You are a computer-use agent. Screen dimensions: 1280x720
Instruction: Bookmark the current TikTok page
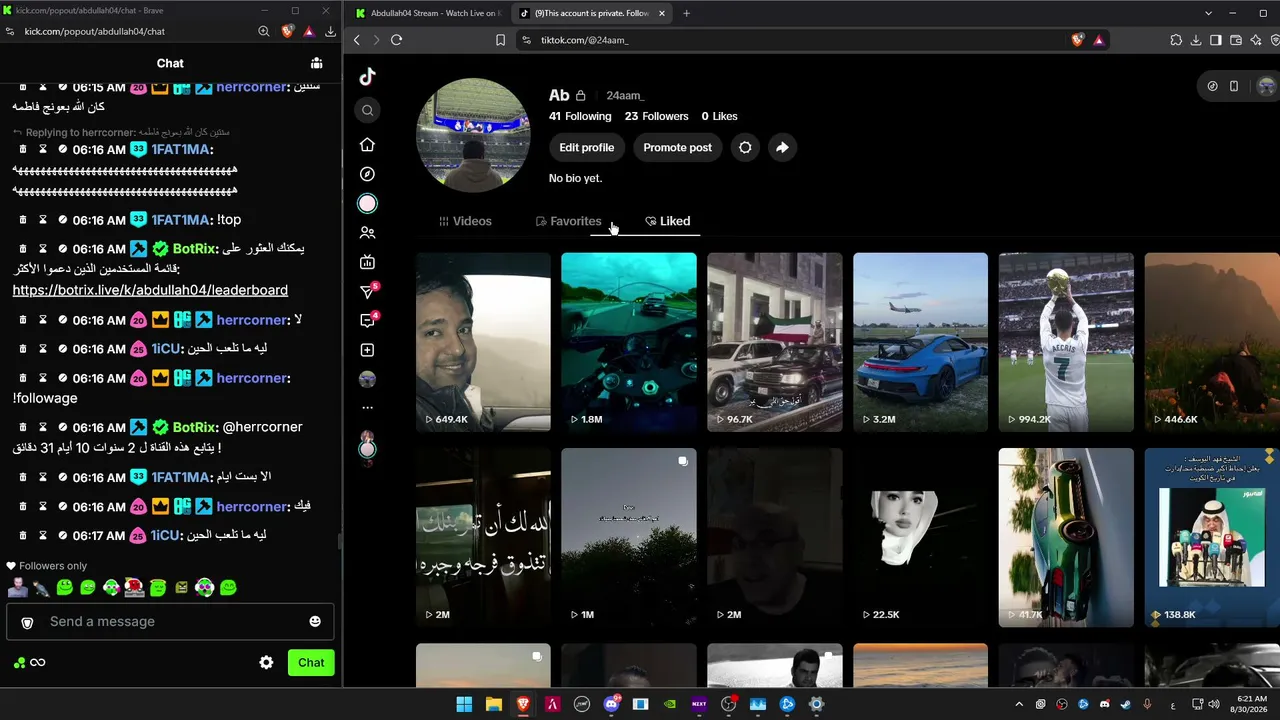(500, 40)
